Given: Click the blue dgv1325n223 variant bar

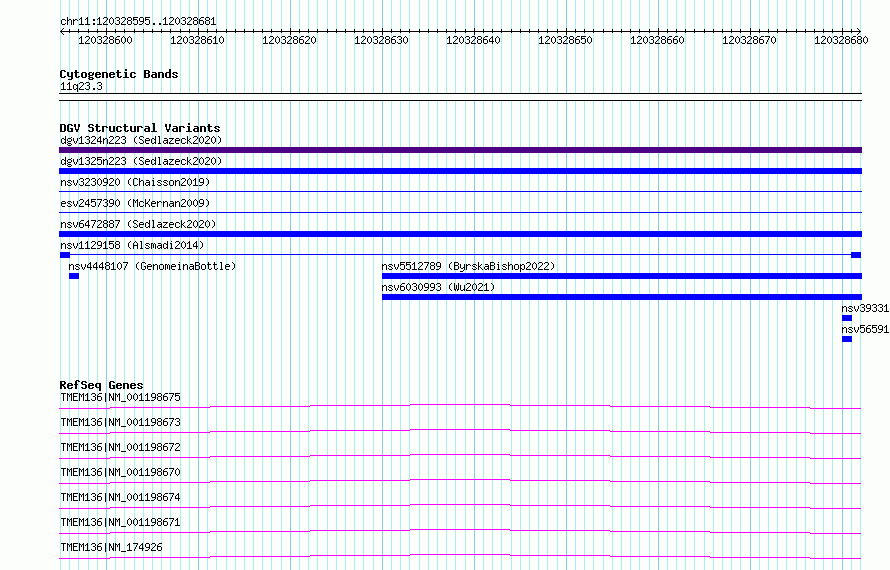Looking at the screenshot, I should [460, 171].
